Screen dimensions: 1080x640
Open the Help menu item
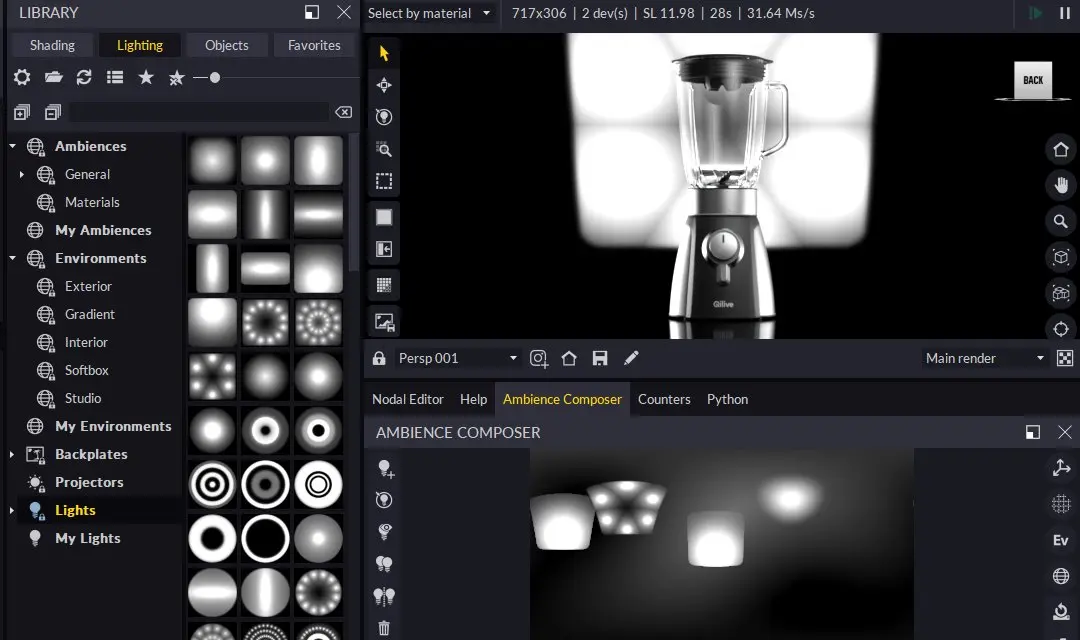tap(473, 399)
